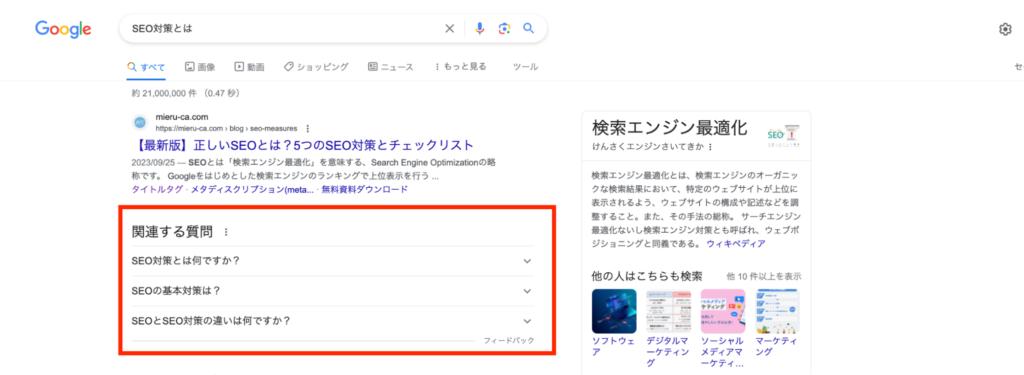This screenshot has height=375, width=1024.
Task: Open result 【最新版】正しいSEOとは？ title link
Action: coord(302,144)
